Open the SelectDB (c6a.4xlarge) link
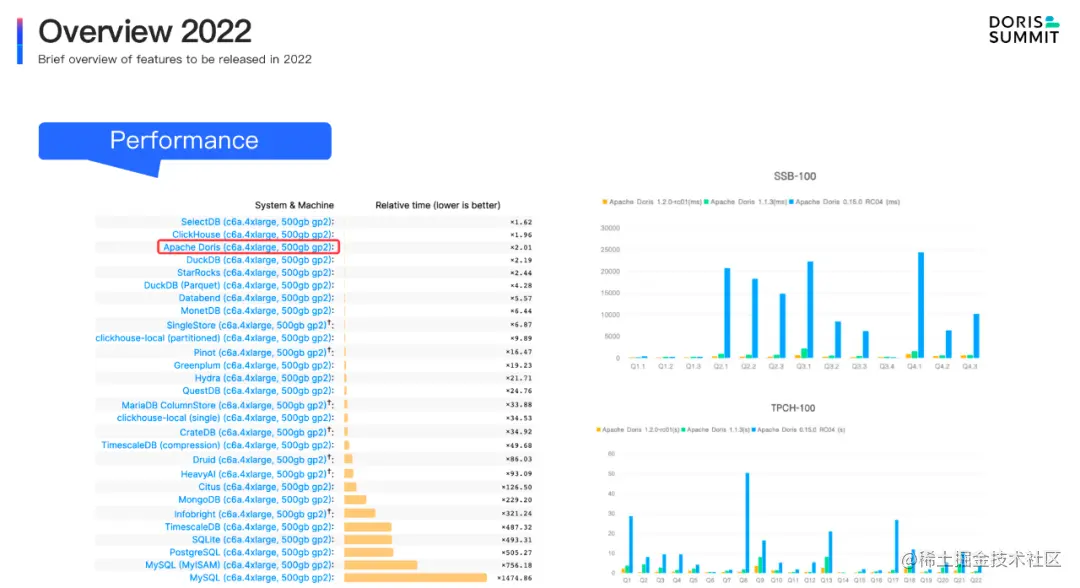1080x588 pixels. point(257,222)
